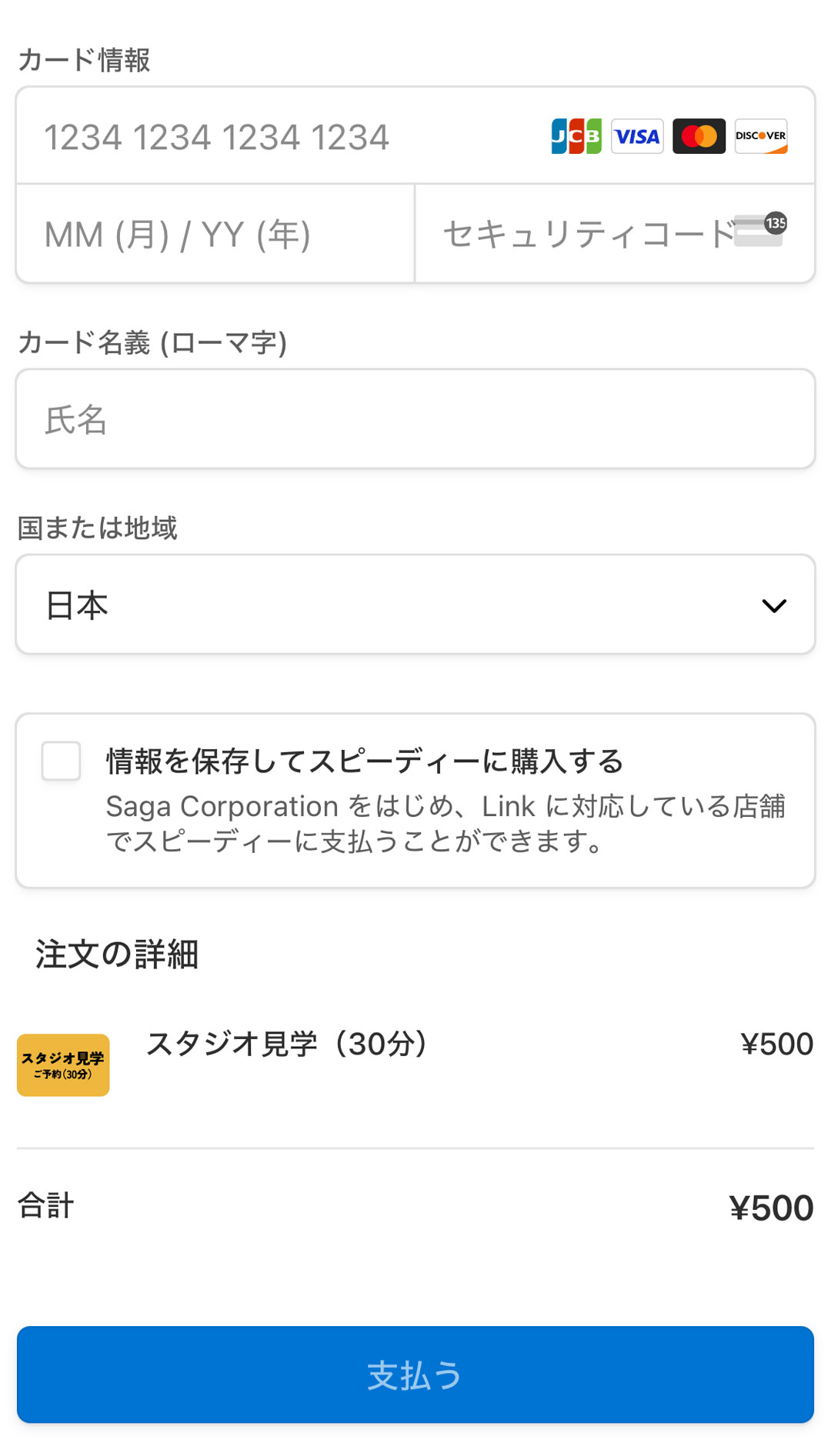Click the 注文の詳細 order details heading
831x1456 pixels.
117,954
